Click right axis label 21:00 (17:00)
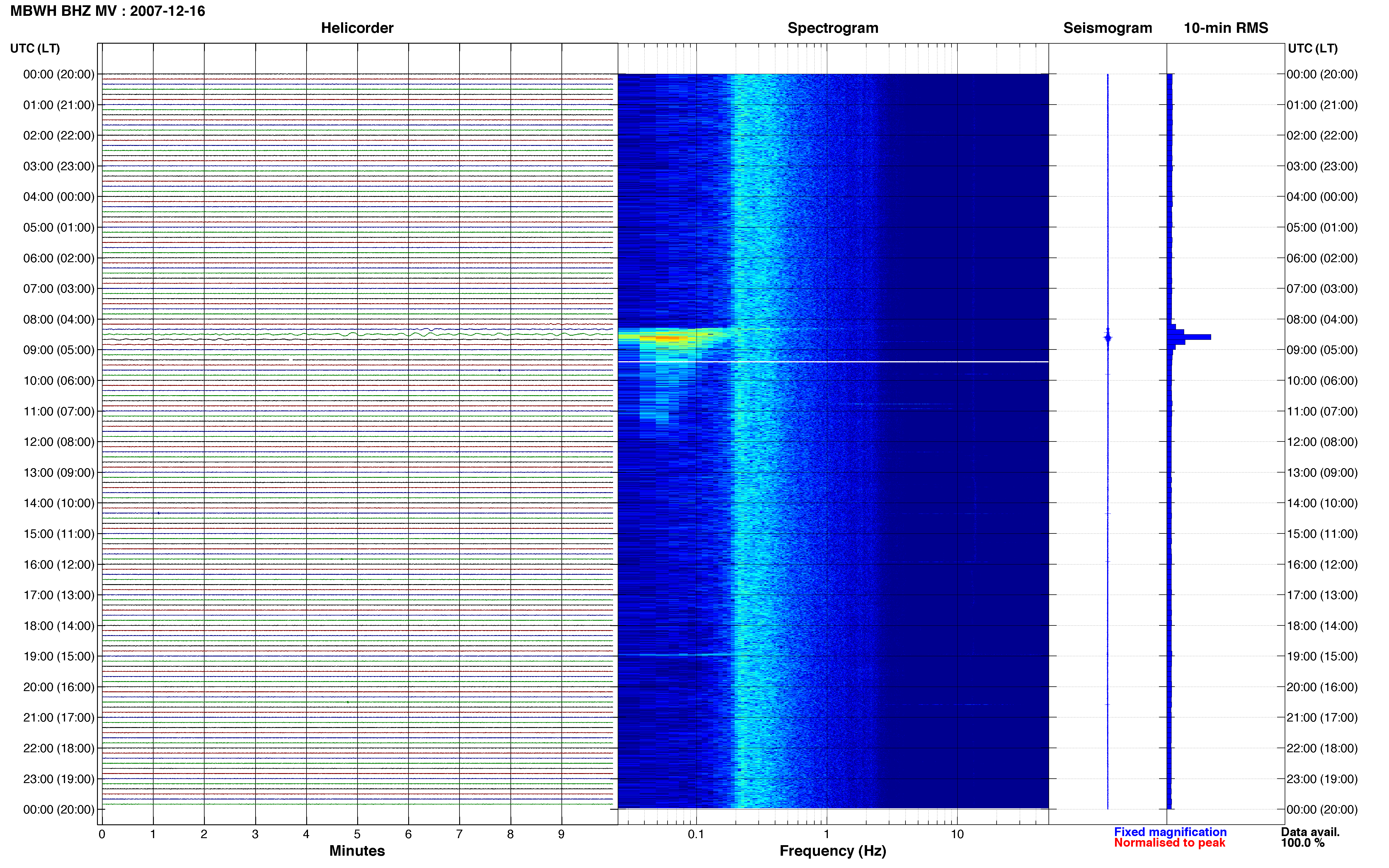Image resolution: width=1389 pixels, height=868 pixels. [x=1322, y=718]
